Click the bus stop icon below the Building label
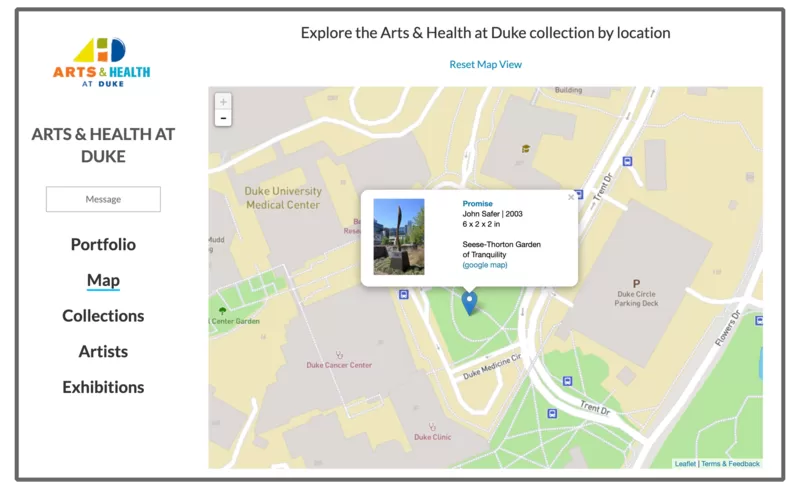 (x=628, y=161)
